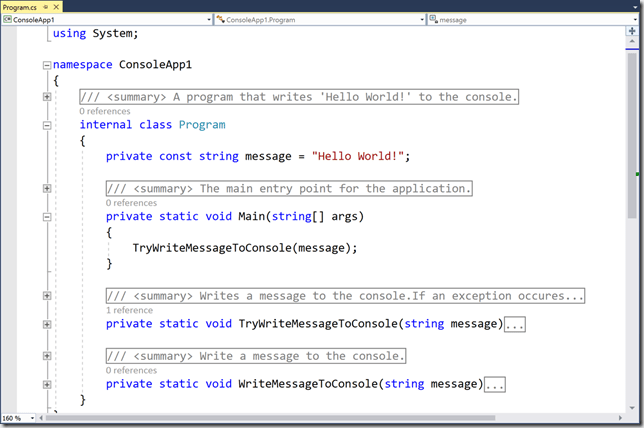The width and height of the screenshot is (644, 428).
Task: Pin the Program.cs document tab
Action: point(45,6)
